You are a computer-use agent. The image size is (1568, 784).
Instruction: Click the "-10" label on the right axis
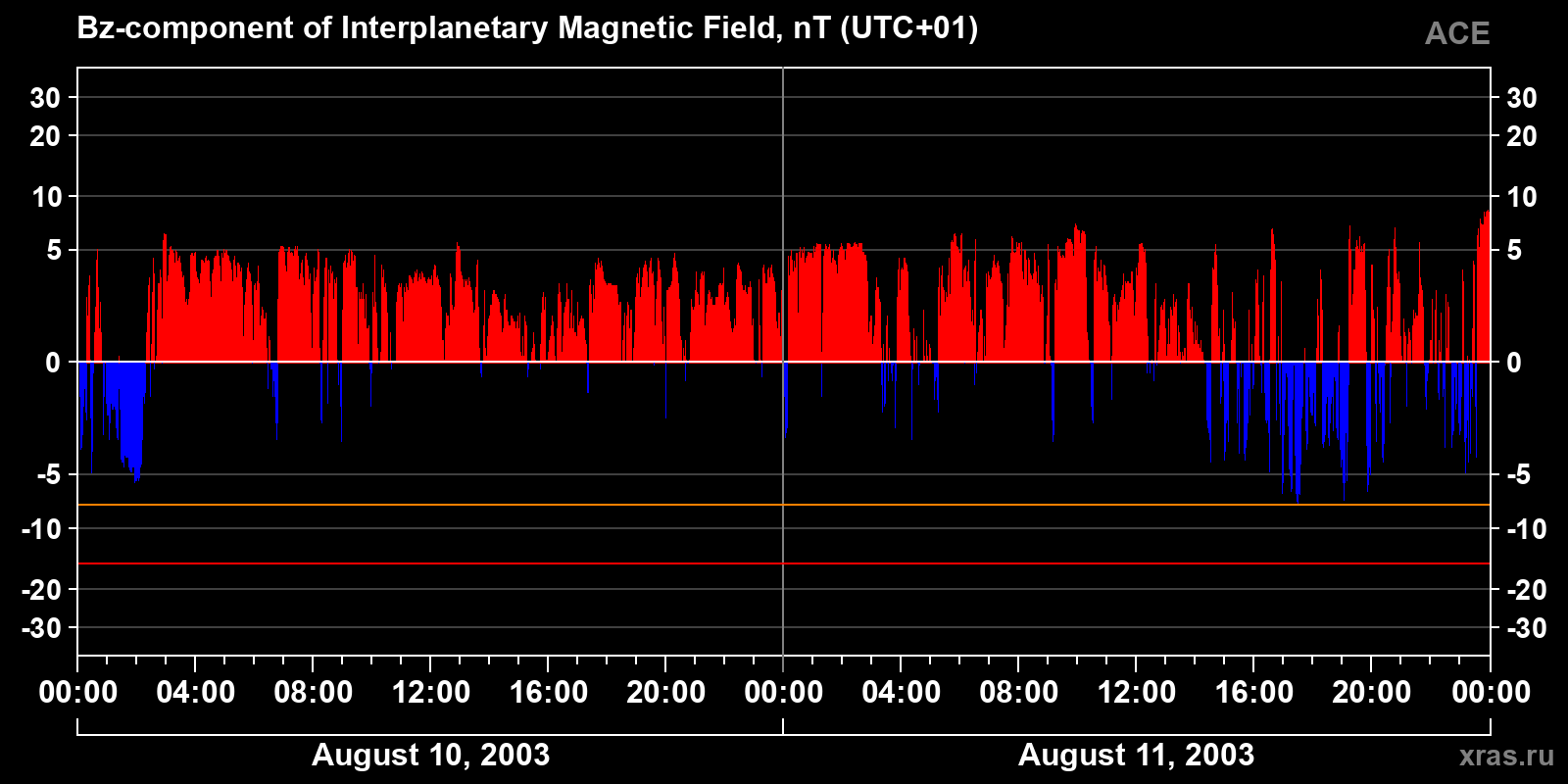click(x=1526, y=529)
